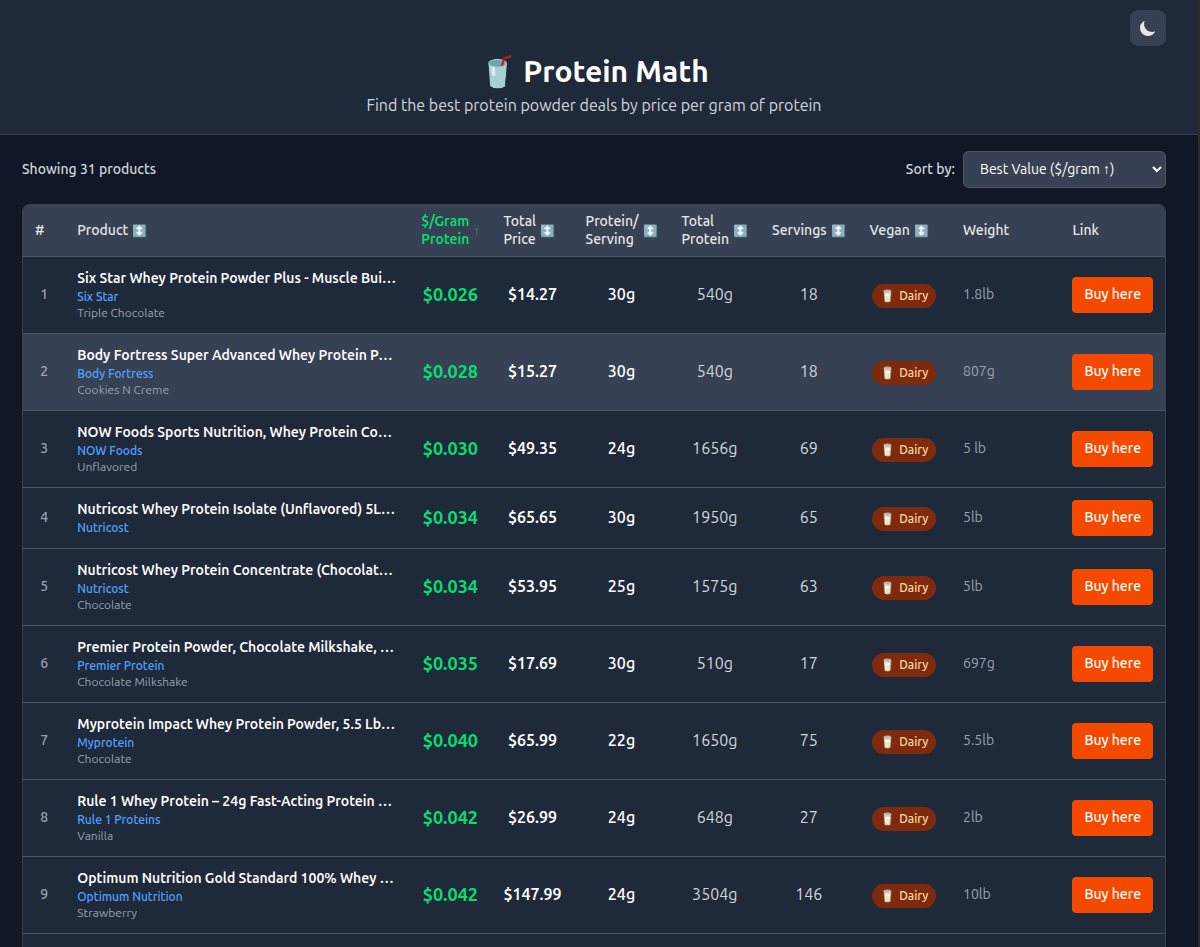Click Buy here for NOW Foods

1112,449
